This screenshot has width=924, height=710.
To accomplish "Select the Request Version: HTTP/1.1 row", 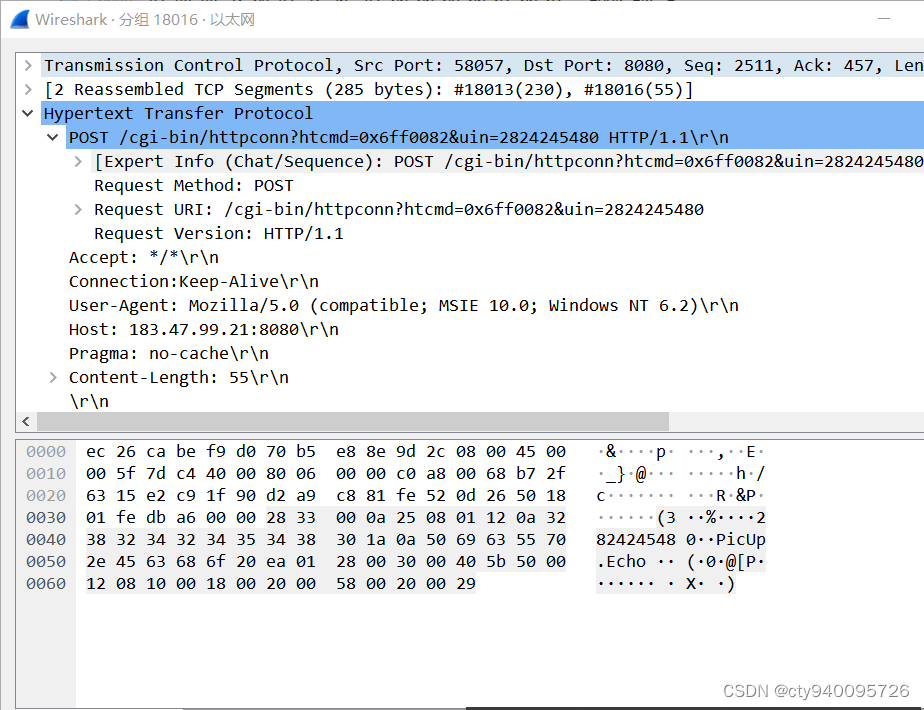I will click(x=219, y=233).
